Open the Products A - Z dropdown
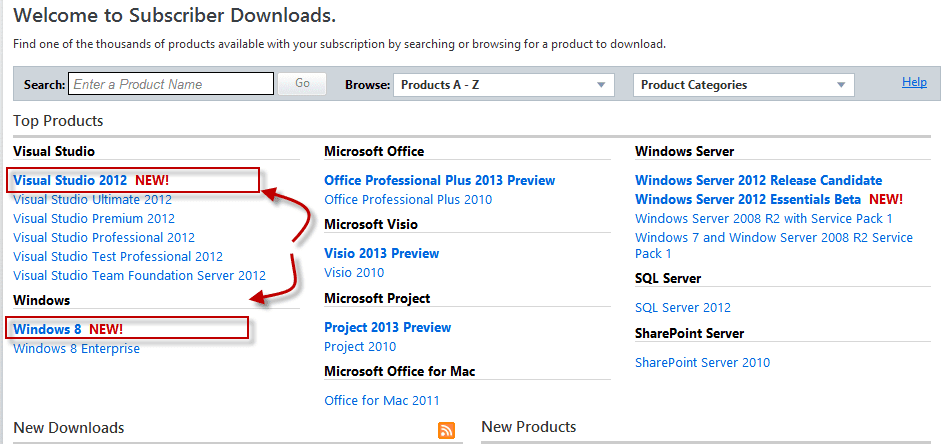 point(503,85)
